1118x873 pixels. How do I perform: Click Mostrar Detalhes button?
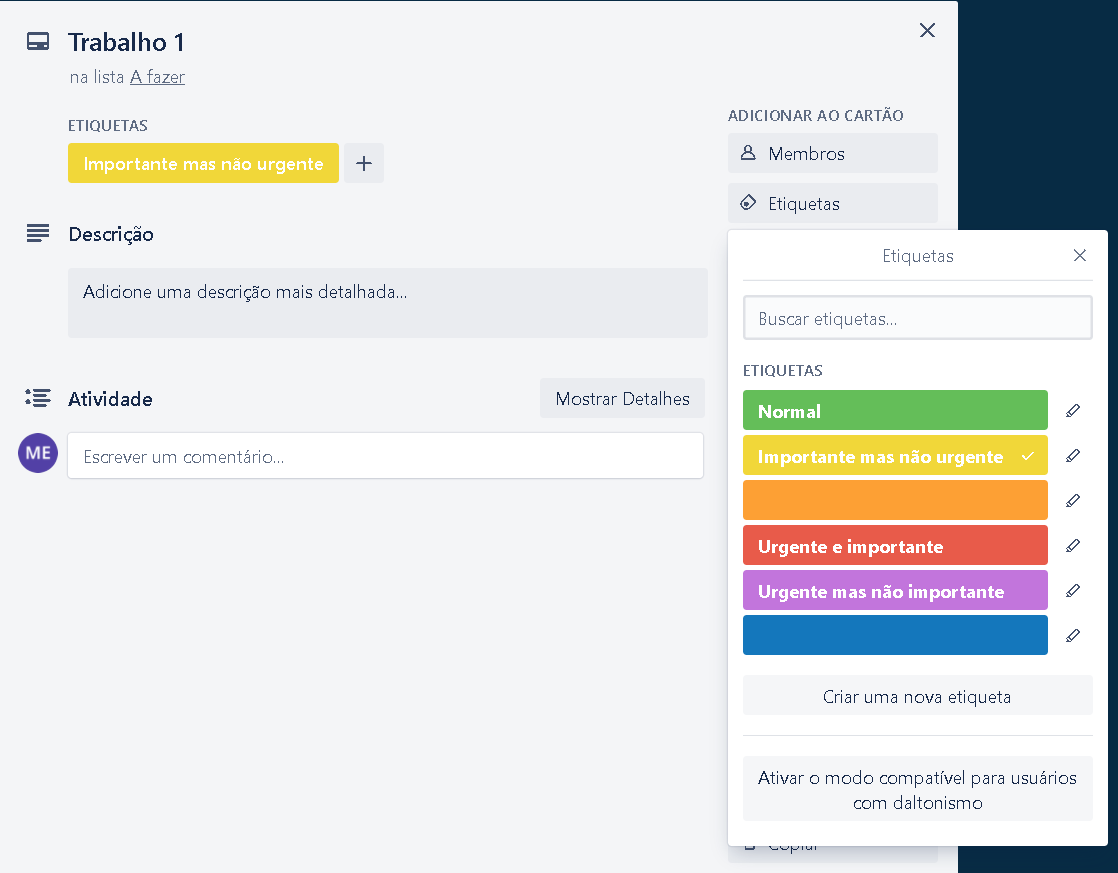pyautogui.click(x=622, y=399)
